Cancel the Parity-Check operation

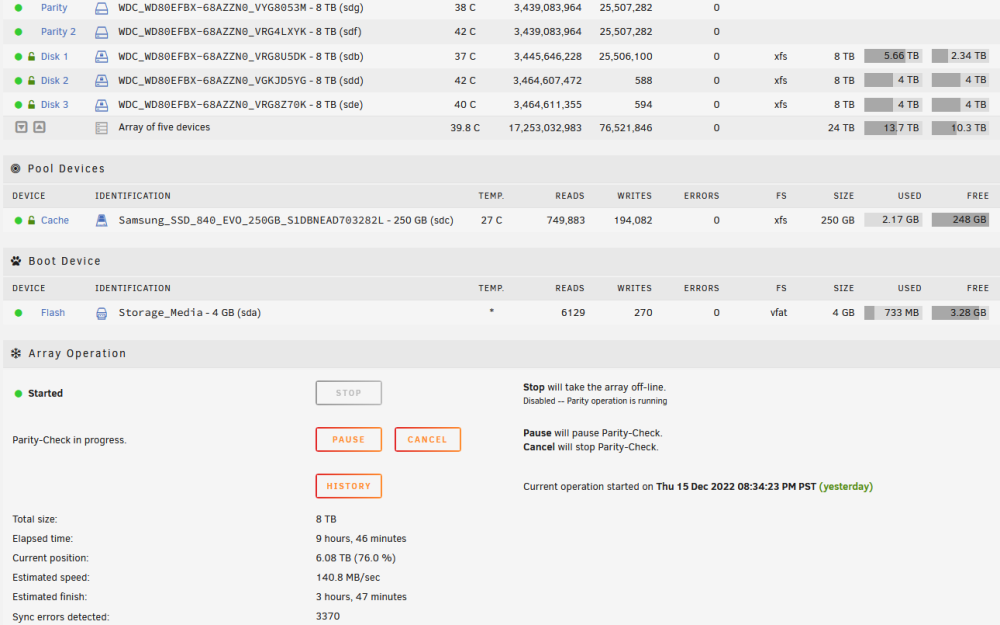[x=428, y=440]
